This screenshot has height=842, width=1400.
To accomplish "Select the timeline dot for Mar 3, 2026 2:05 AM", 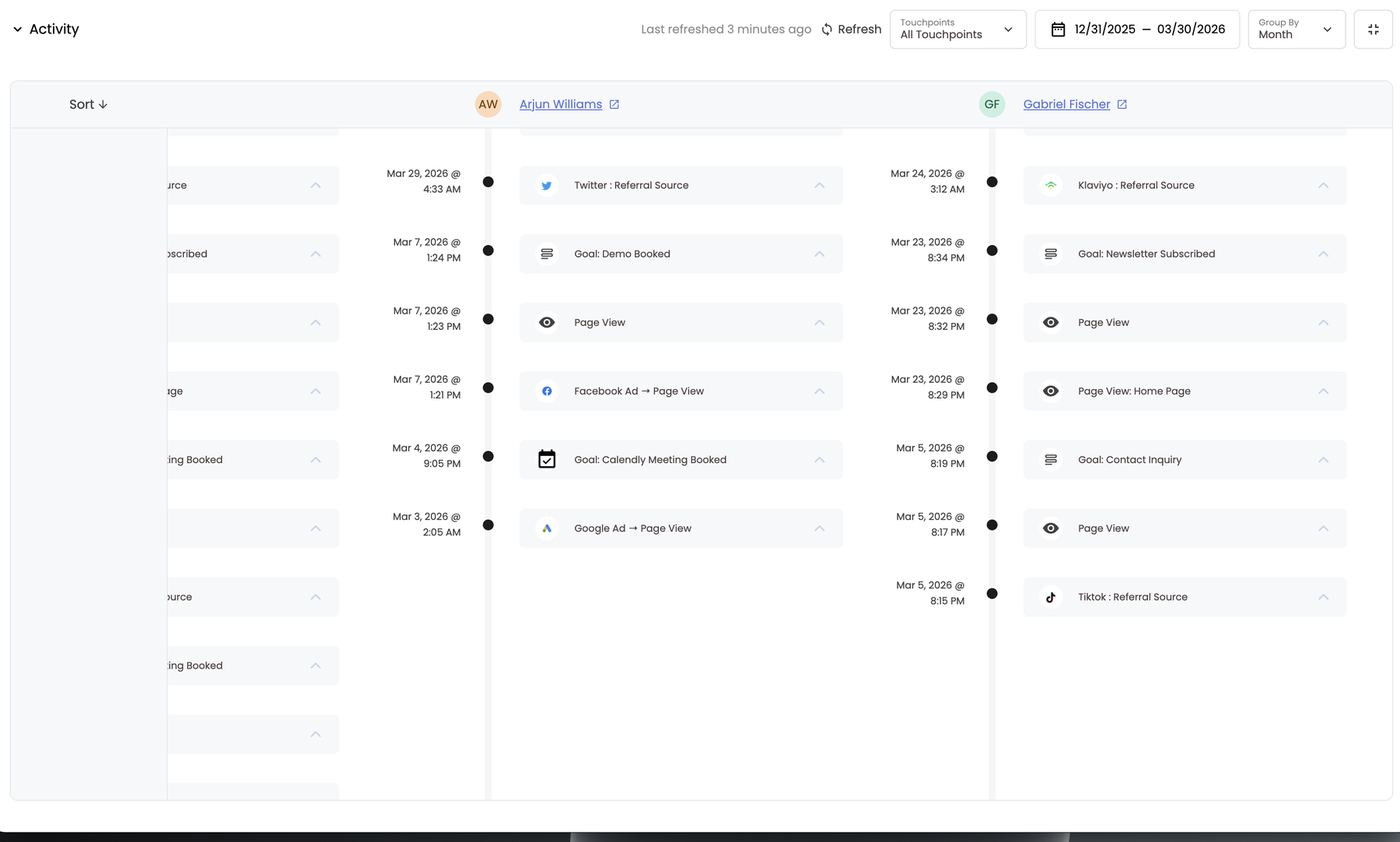I will (488, 525).
